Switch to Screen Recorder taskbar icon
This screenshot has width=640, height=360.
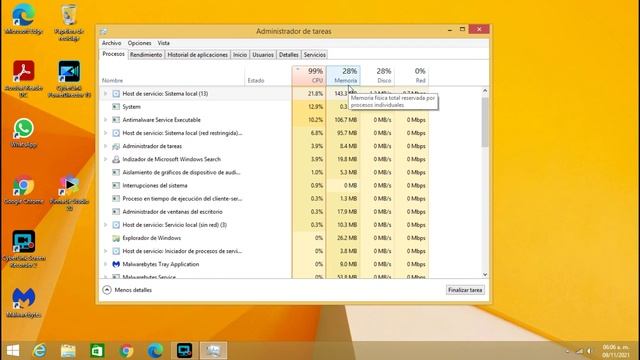pyautogui.click(x=184, y=351)
